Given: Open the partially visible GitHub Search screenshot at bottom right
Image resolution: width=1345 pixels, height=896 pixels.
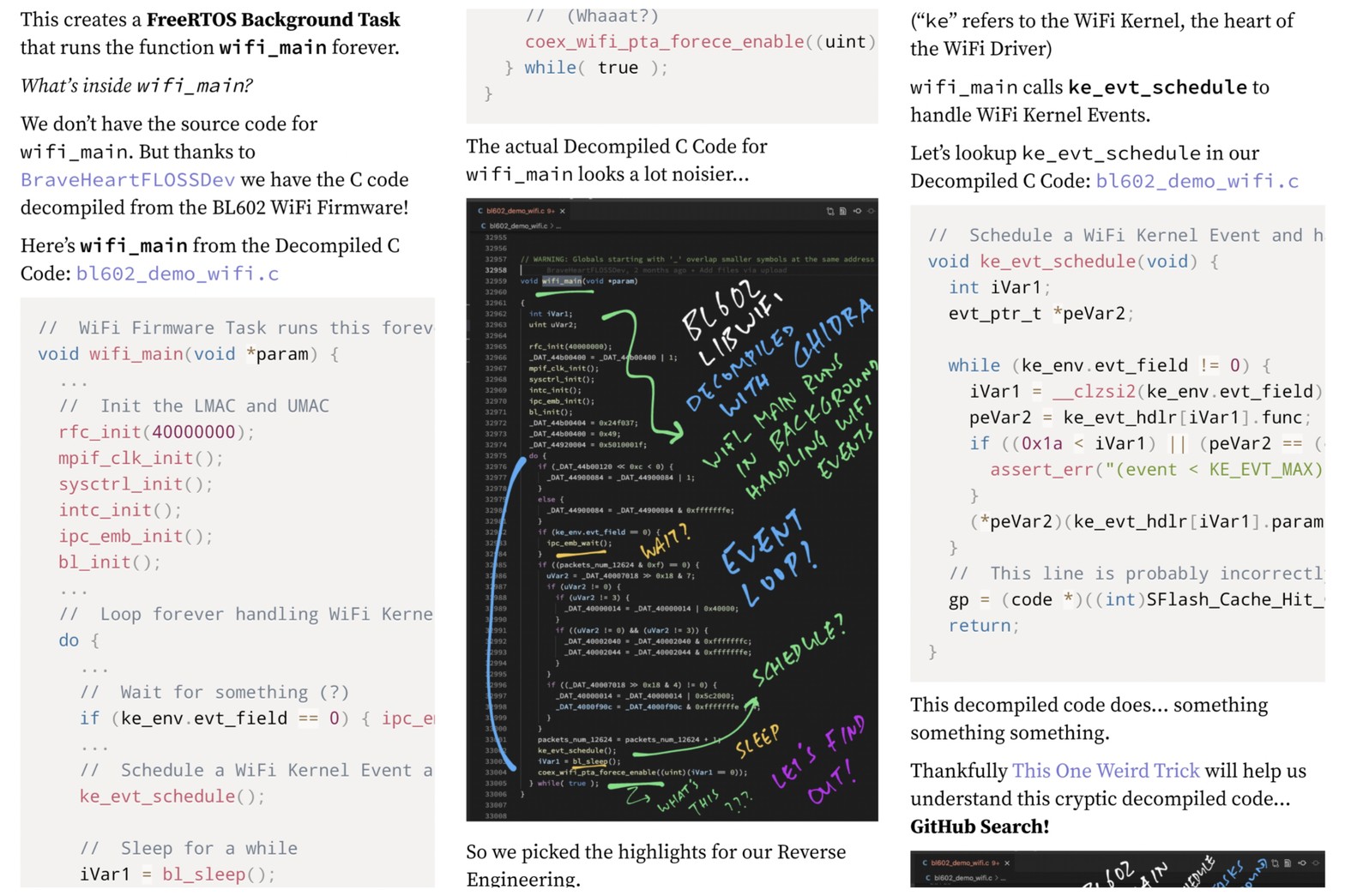Looking at the screenshot, I should coord(1117,871).
